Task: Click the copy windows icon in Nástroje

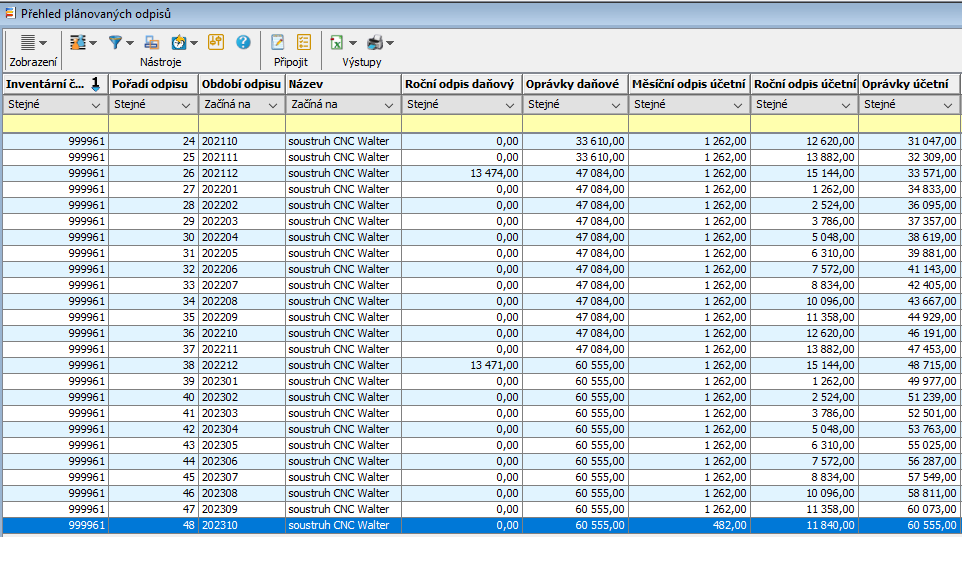Action: tap(151, 43)
